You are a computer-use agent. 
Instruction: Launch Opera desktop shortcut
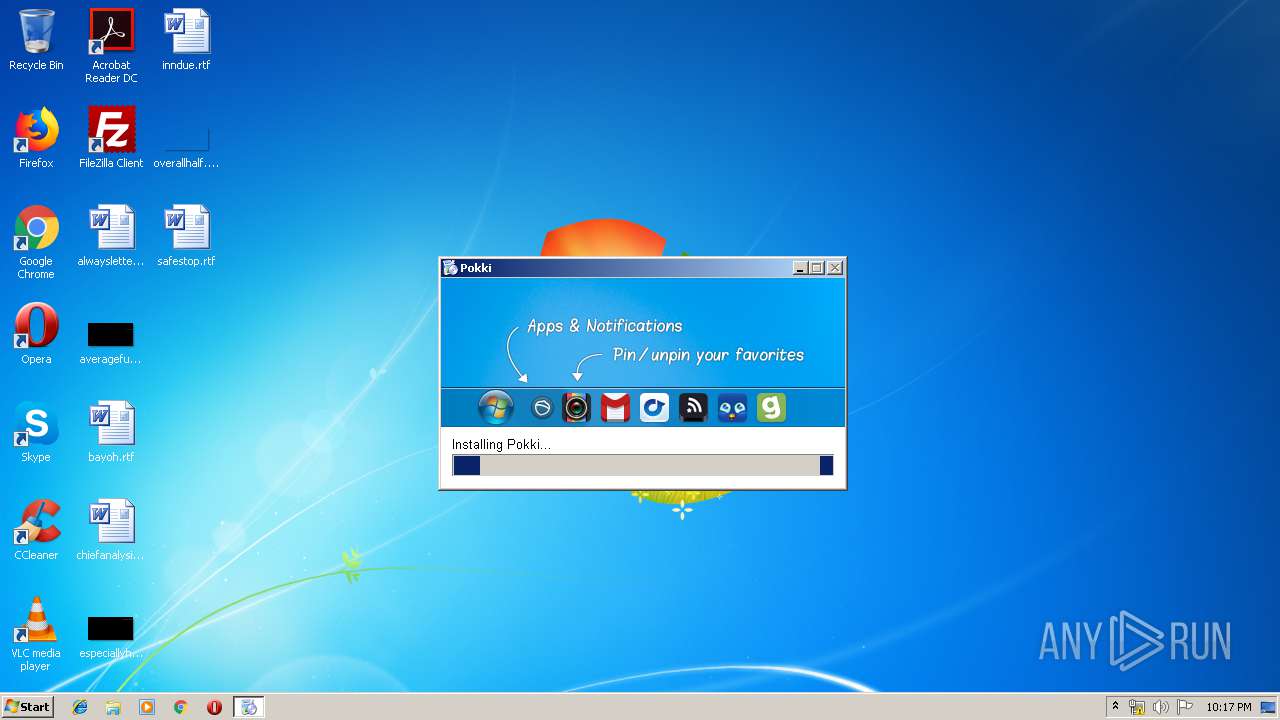tap(36, 334)
